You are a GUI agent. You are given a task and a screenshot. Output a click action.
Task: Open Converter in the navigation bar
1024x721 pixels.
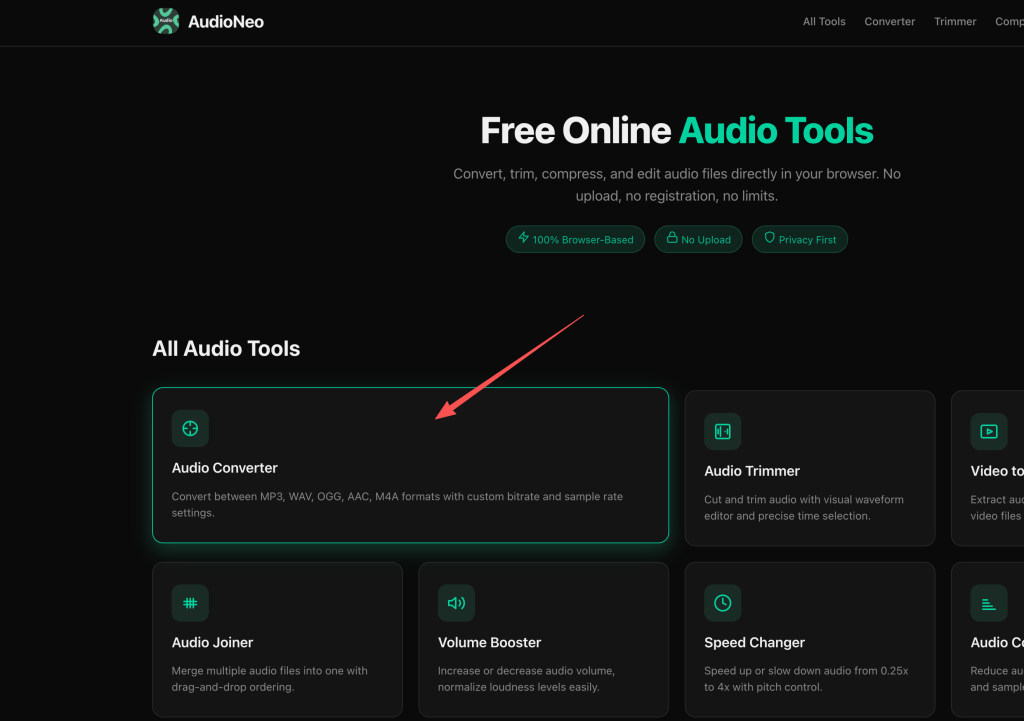(x=889, y=22)
